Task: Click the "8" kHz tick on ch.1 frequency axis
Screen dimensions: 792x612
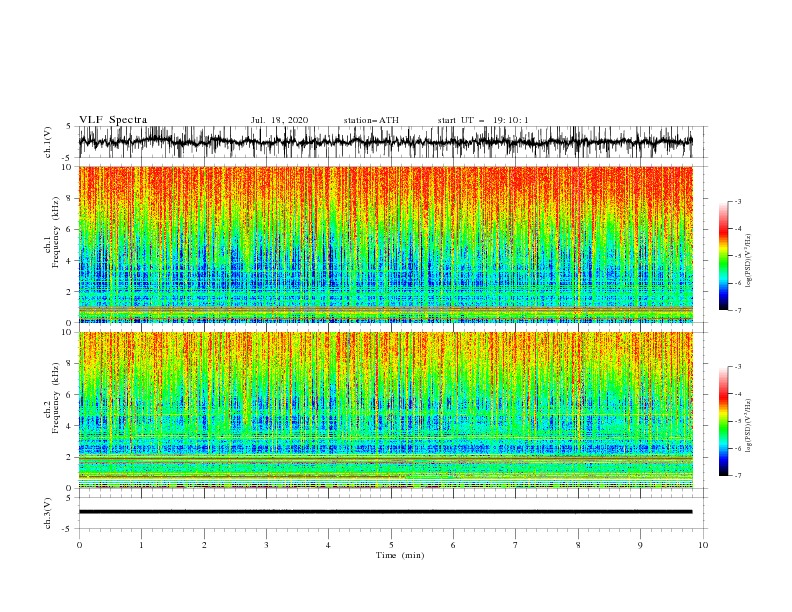Action: point(70,198)
